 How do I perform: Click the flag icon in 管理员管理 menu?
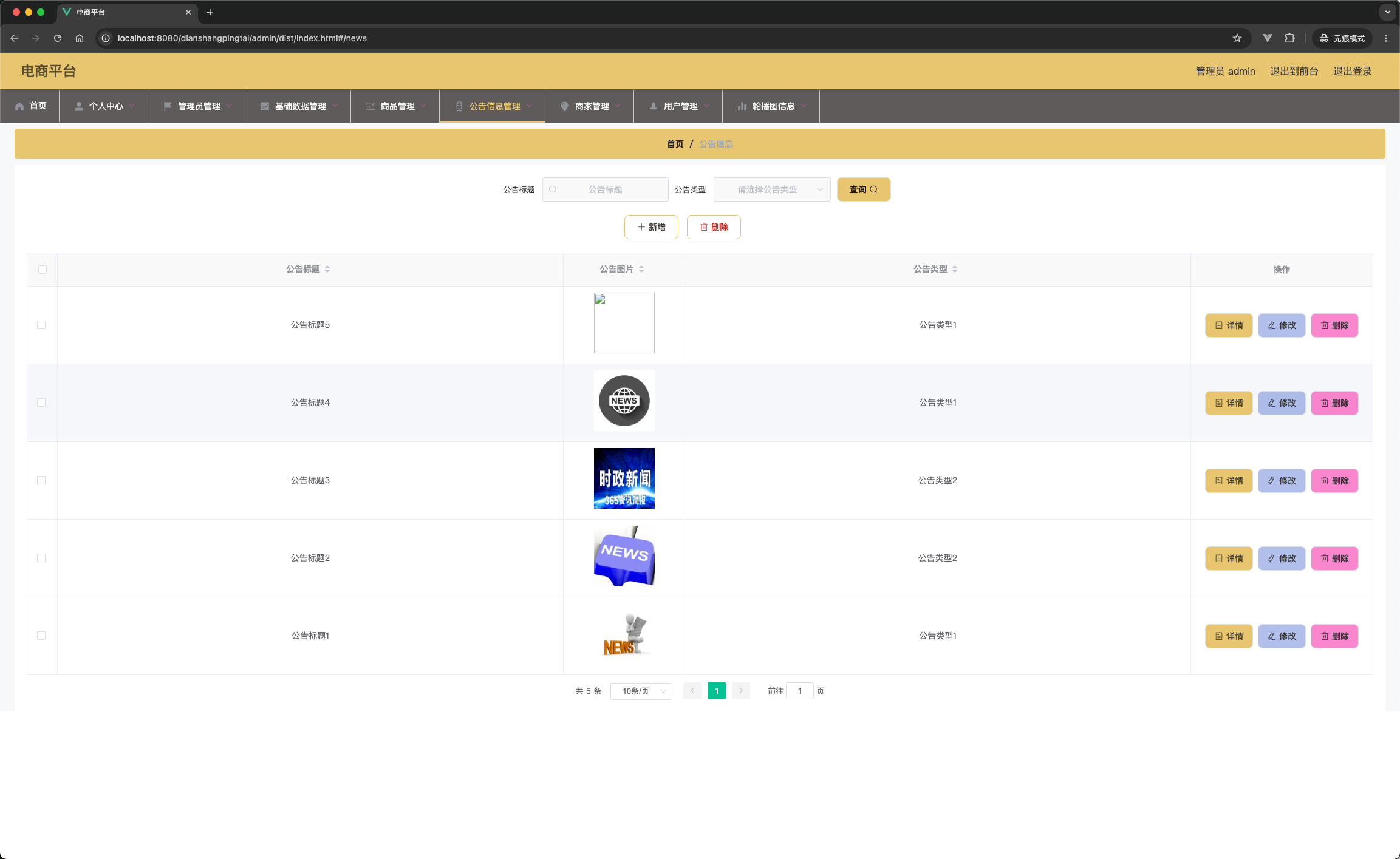coord(168,106)
